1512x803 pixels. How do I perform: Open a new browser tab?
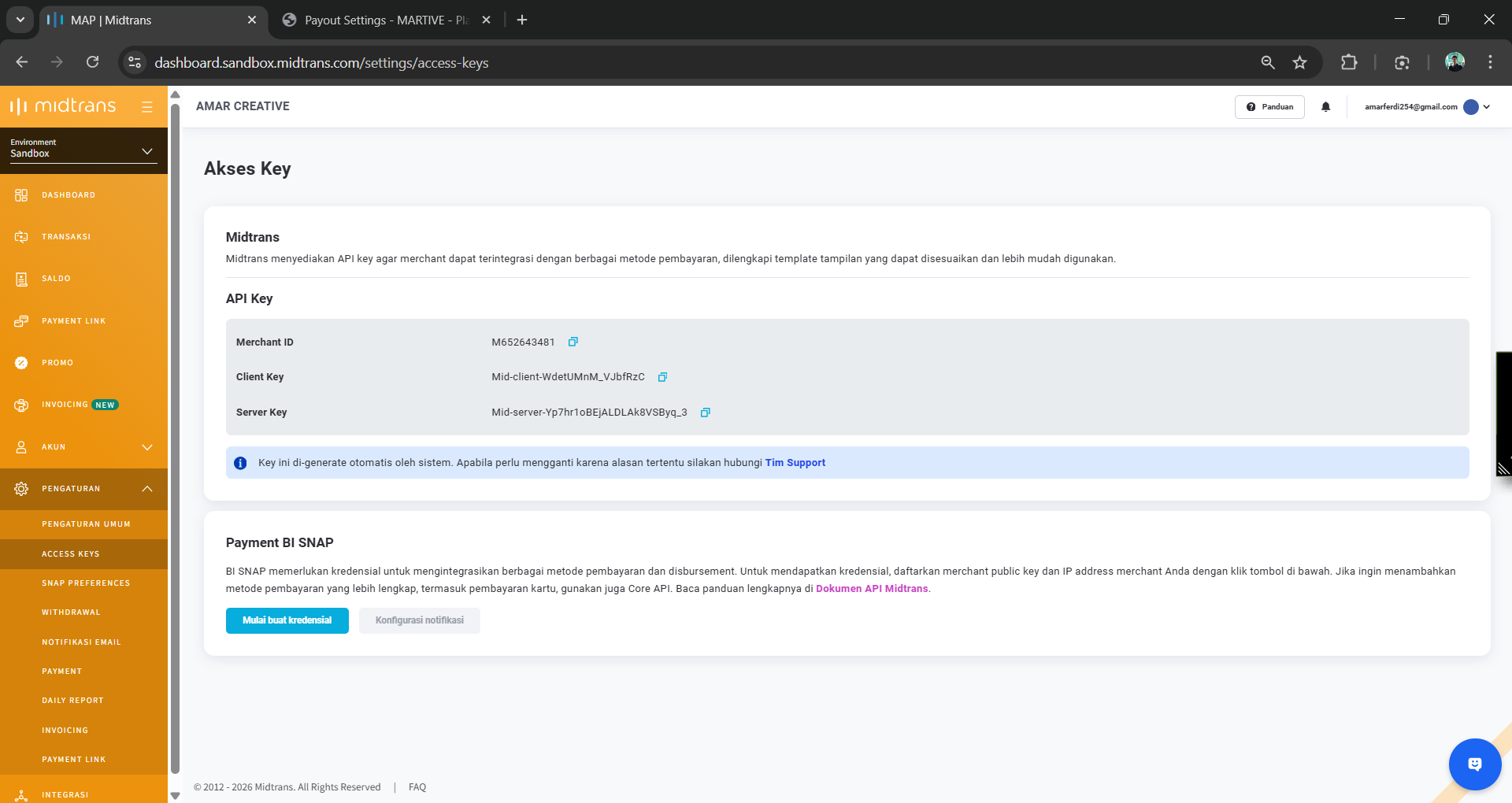coord(522,20)
